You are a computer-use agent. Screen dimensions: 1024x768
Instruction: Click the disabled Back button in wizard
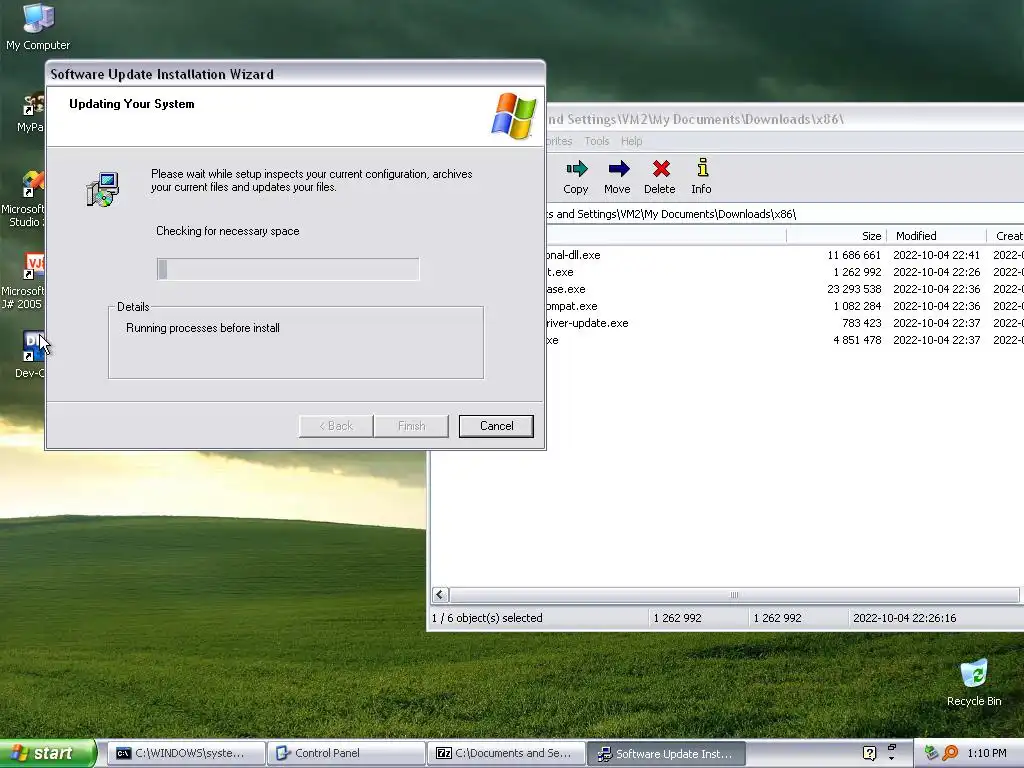(x=336, y=426)
